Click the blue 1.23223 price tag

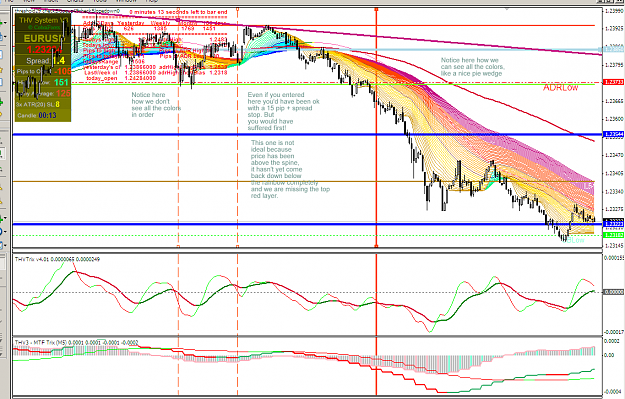[614, 224]
